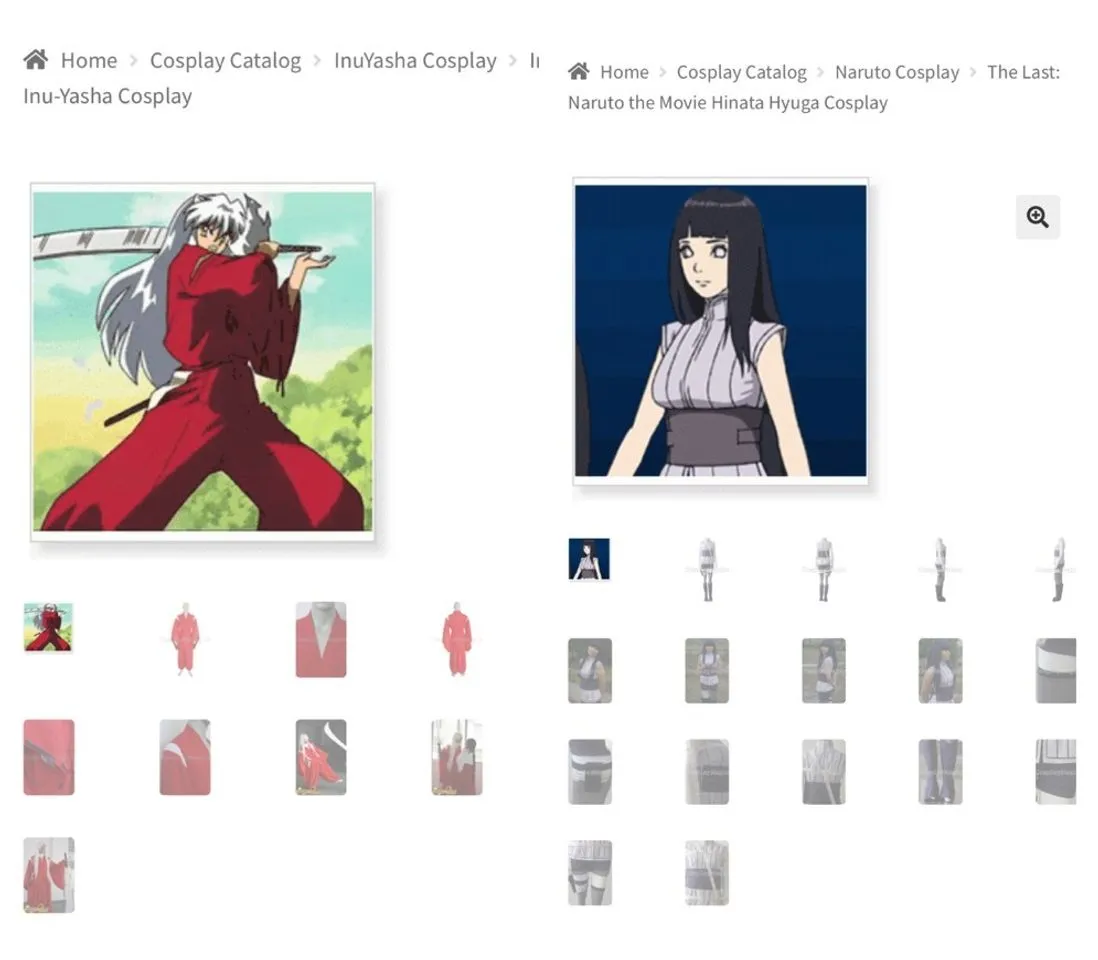This screenshot has width=1098, height=960.
Task: Select the Hinata cosplayer upper-body outdoor photo thumbnail
Action: pyautogui.click(x=590, y=671)
